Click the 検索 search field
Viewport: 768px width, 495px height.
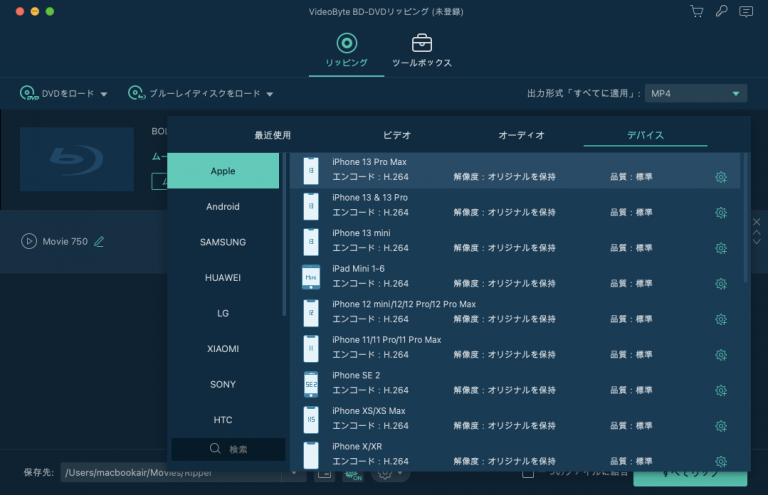[x=228, y=449]
